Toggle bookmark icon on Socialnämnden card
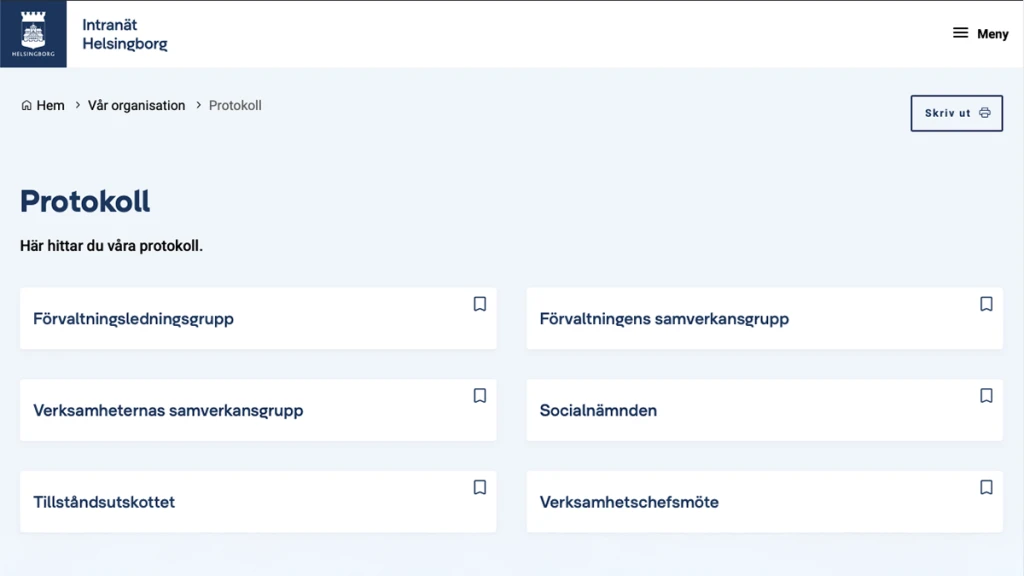This screenshot has height=576, width=1024. [986, 396]
